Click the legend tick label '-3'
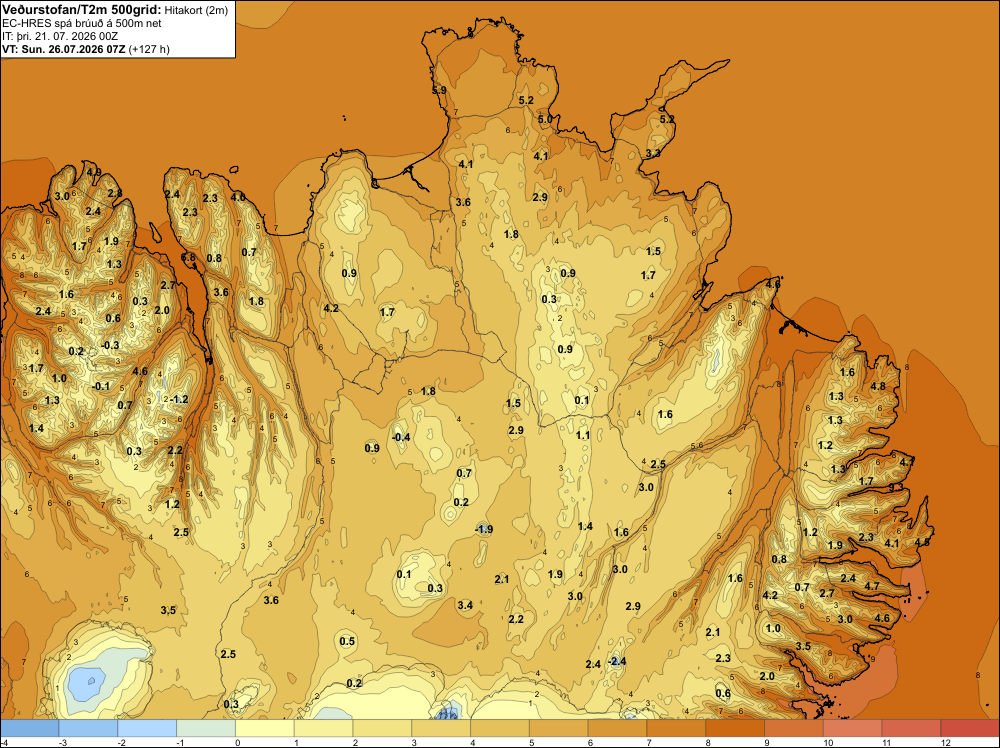Screen dimensions: 1000x748 pos(62,742)
